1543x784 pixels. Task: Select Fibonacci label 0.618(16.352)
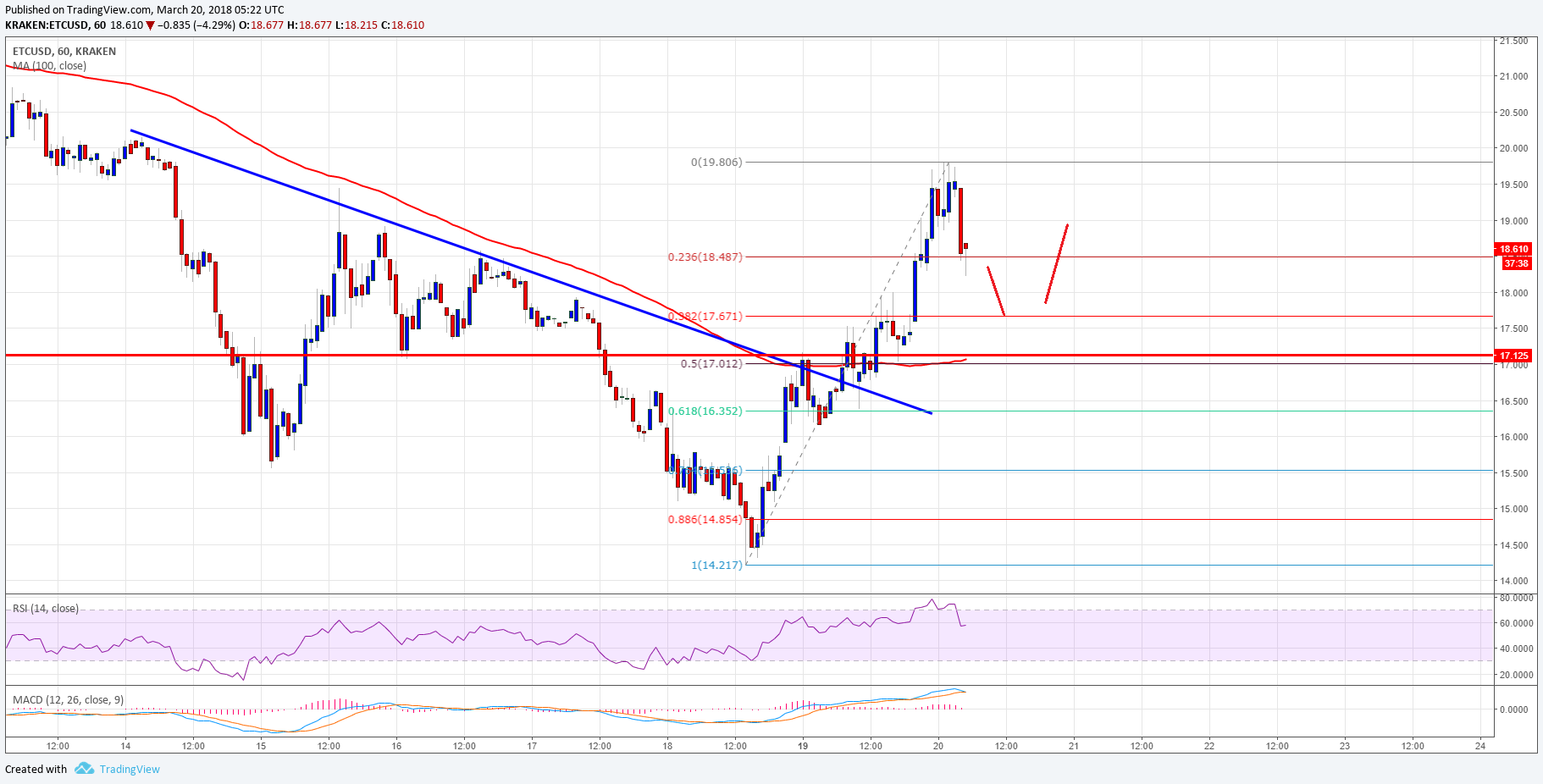(705, 411)
